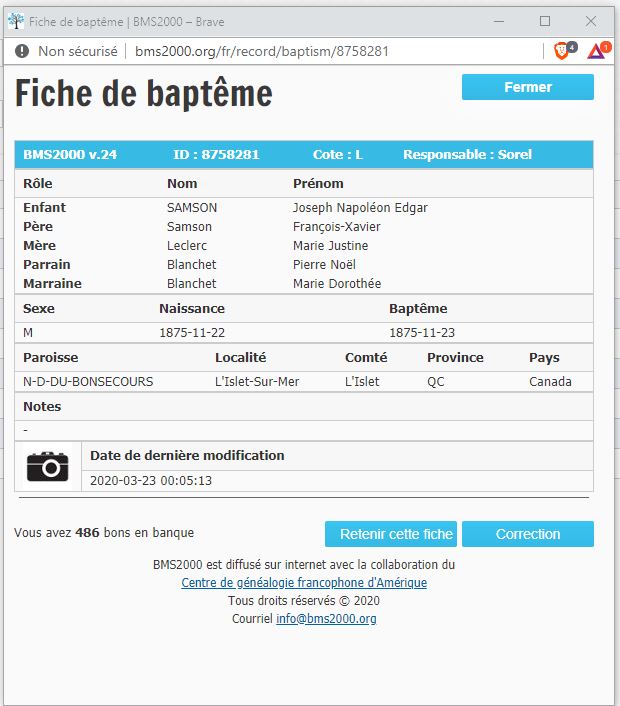Image resolution: width=620 pixels, height=706 pixels.
Task: Click Tous droits réservés © 2020 text
Action: 304,601
